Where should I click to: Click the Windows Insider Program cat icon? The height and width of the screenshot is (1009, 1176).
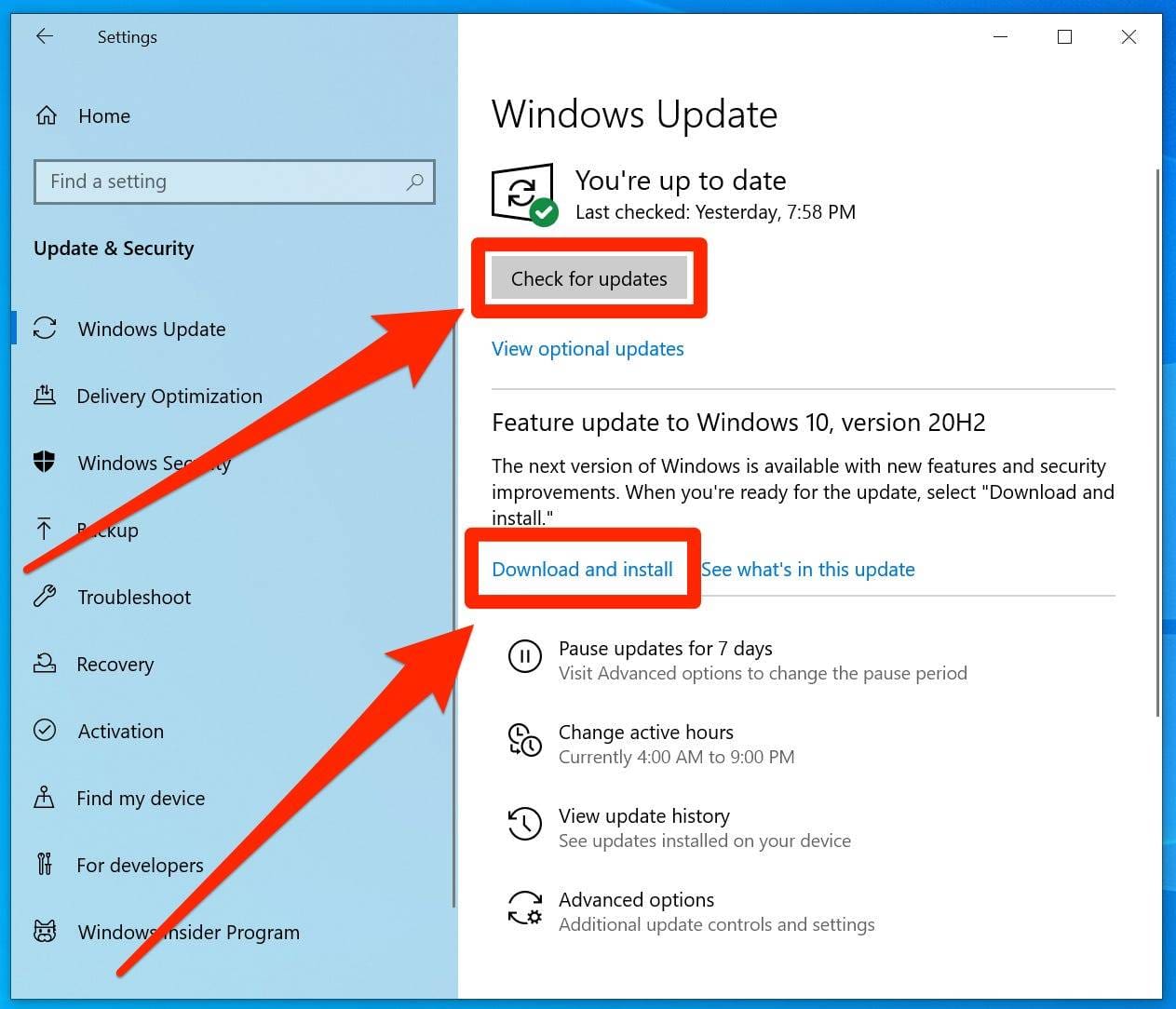click(x=45, y=931)
